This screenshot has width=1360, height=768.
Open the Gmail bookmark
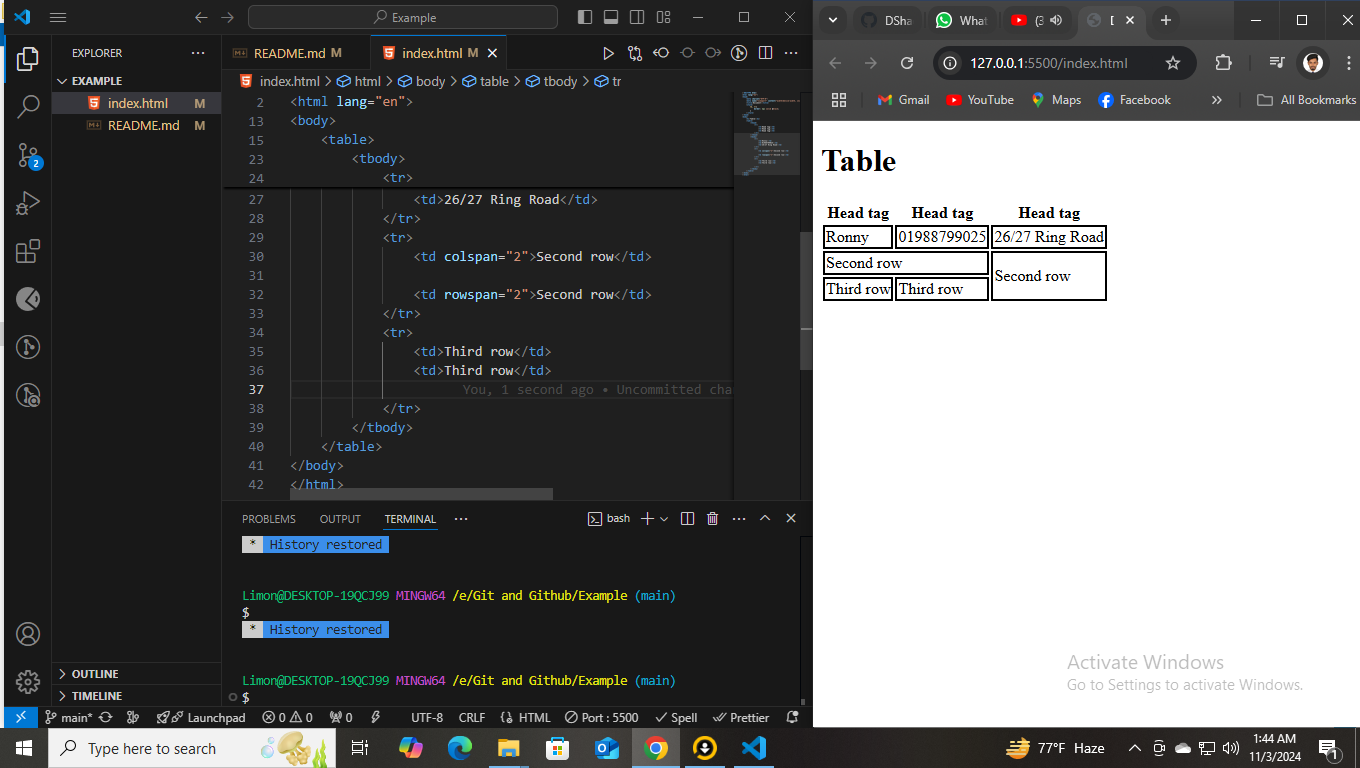click(x=903, y=100)
